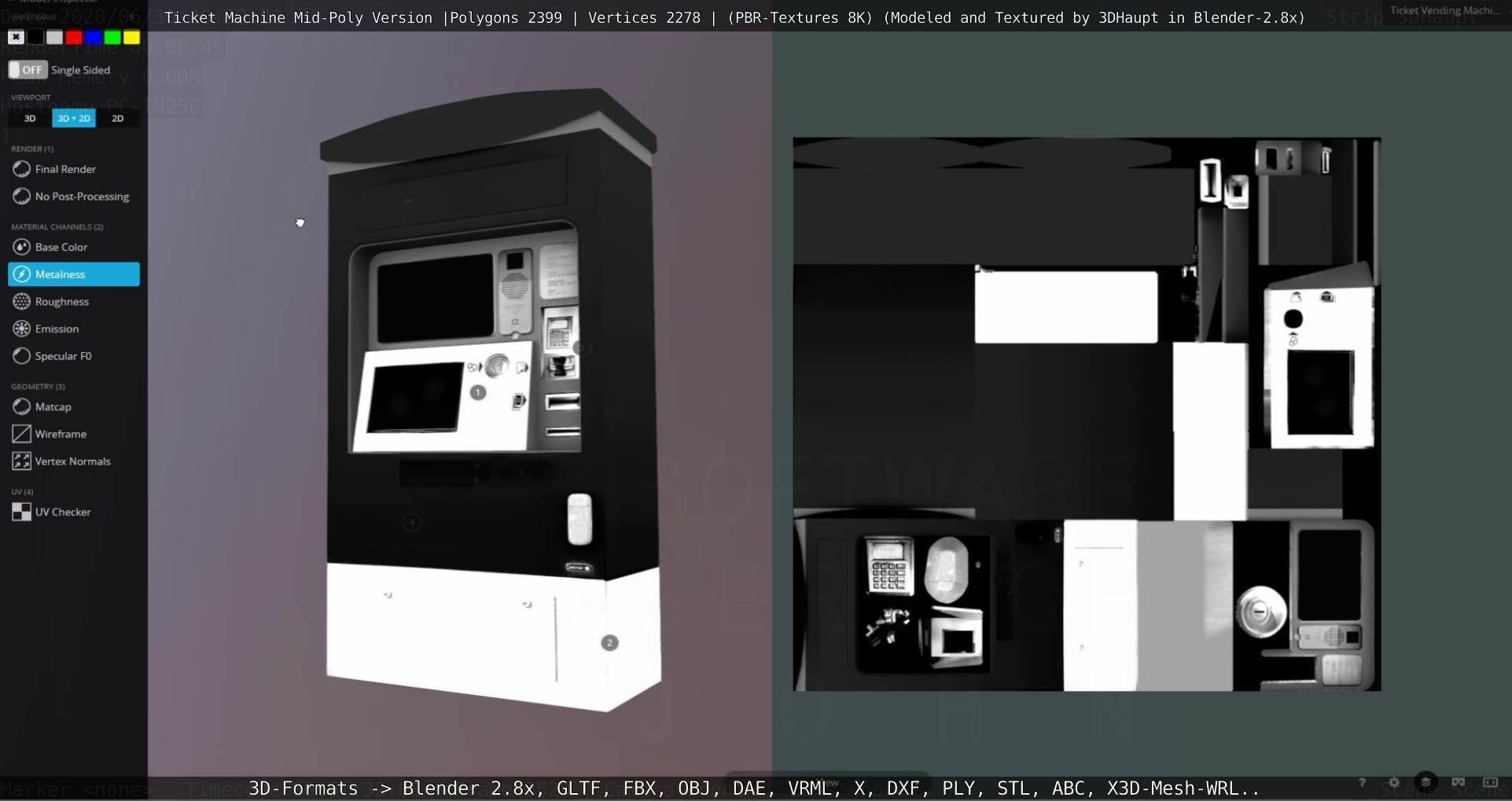Viewport: 1512px width, 801px height.
Task: Pick the light gray wireframe swatch
Action: pyautogui.click(x=54, y=37)
